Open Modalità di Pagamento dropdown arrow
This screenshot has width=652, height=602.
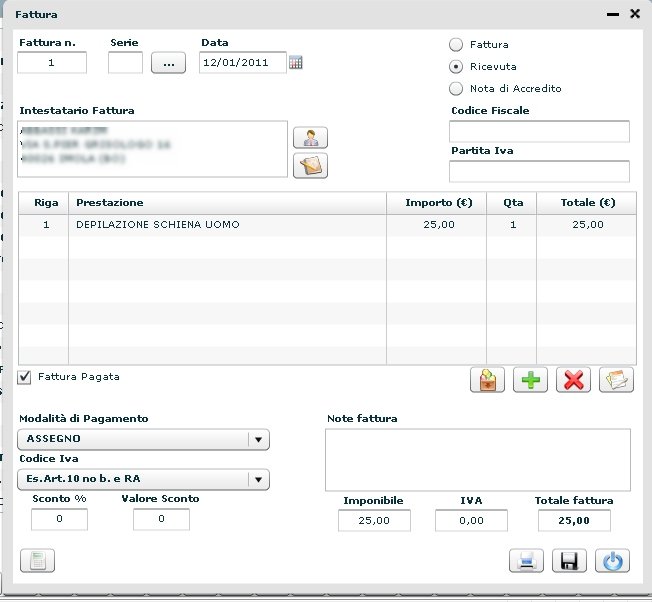coord(258,440)
